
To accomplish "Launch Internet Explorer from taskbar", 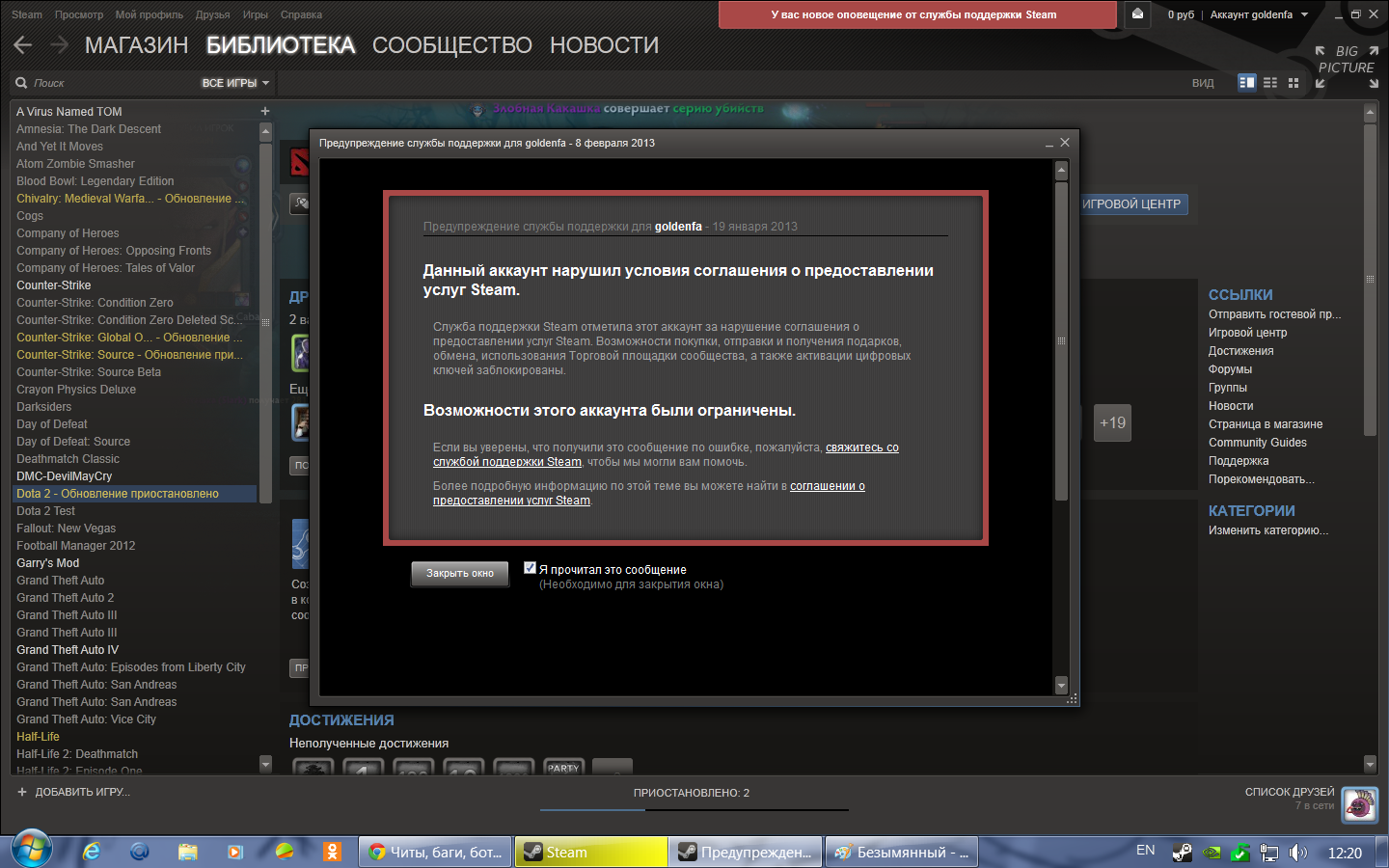I will tap(92, 852).
